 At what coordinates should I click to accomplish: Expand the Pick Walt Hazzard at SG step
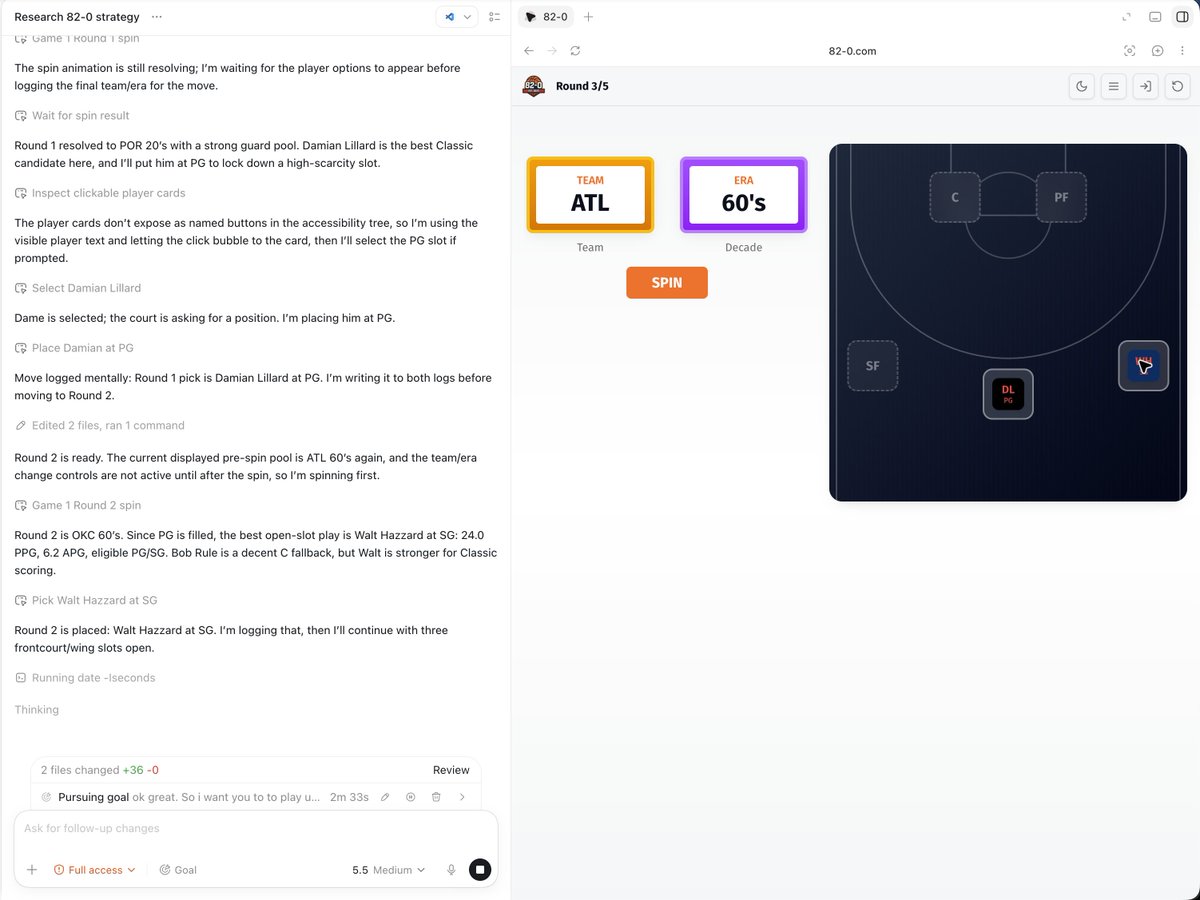86,601
